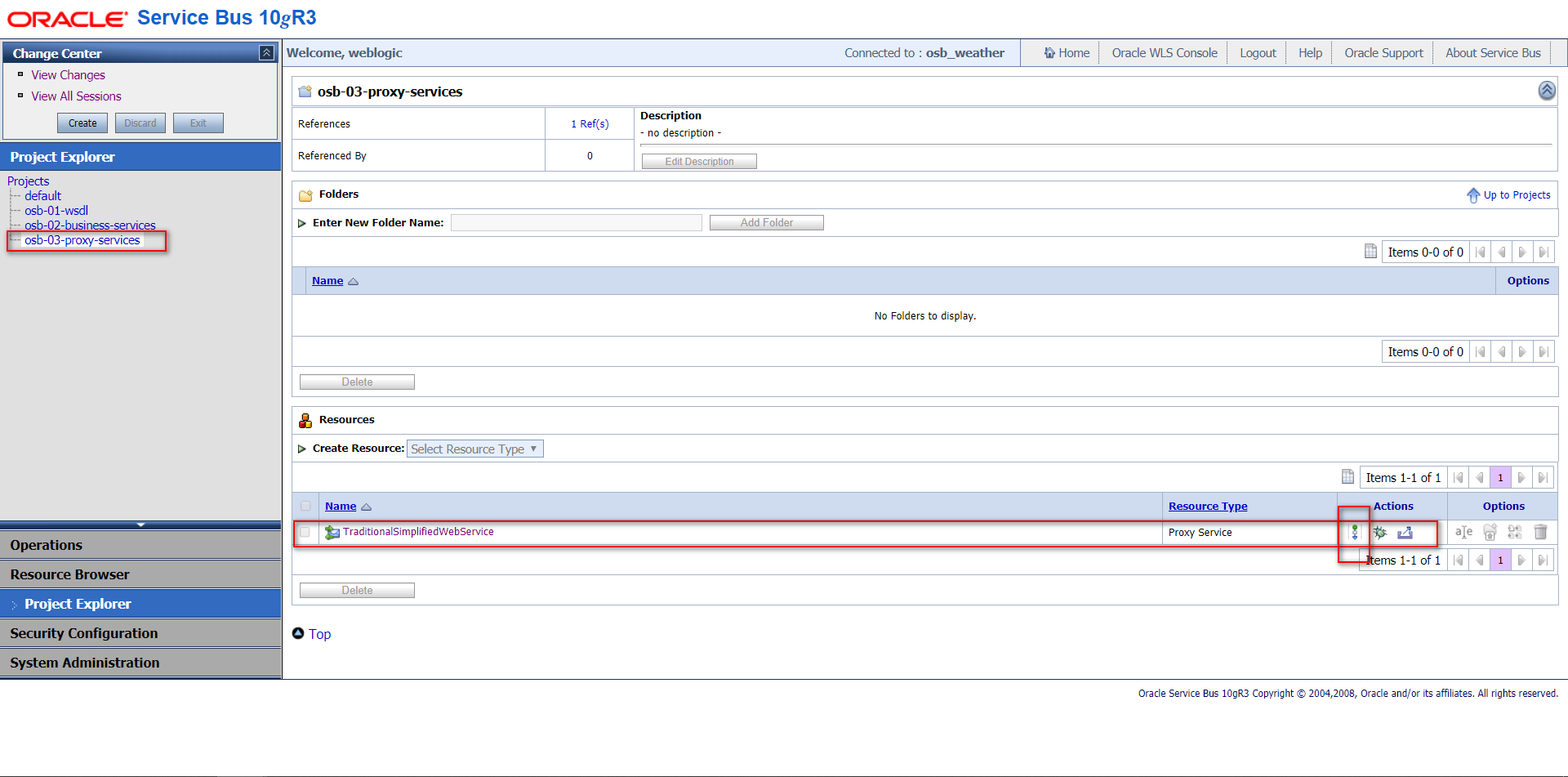Select the osb-02-business-services project
Viewport: 1568px width, 777px height.
[x=90, y=226]
